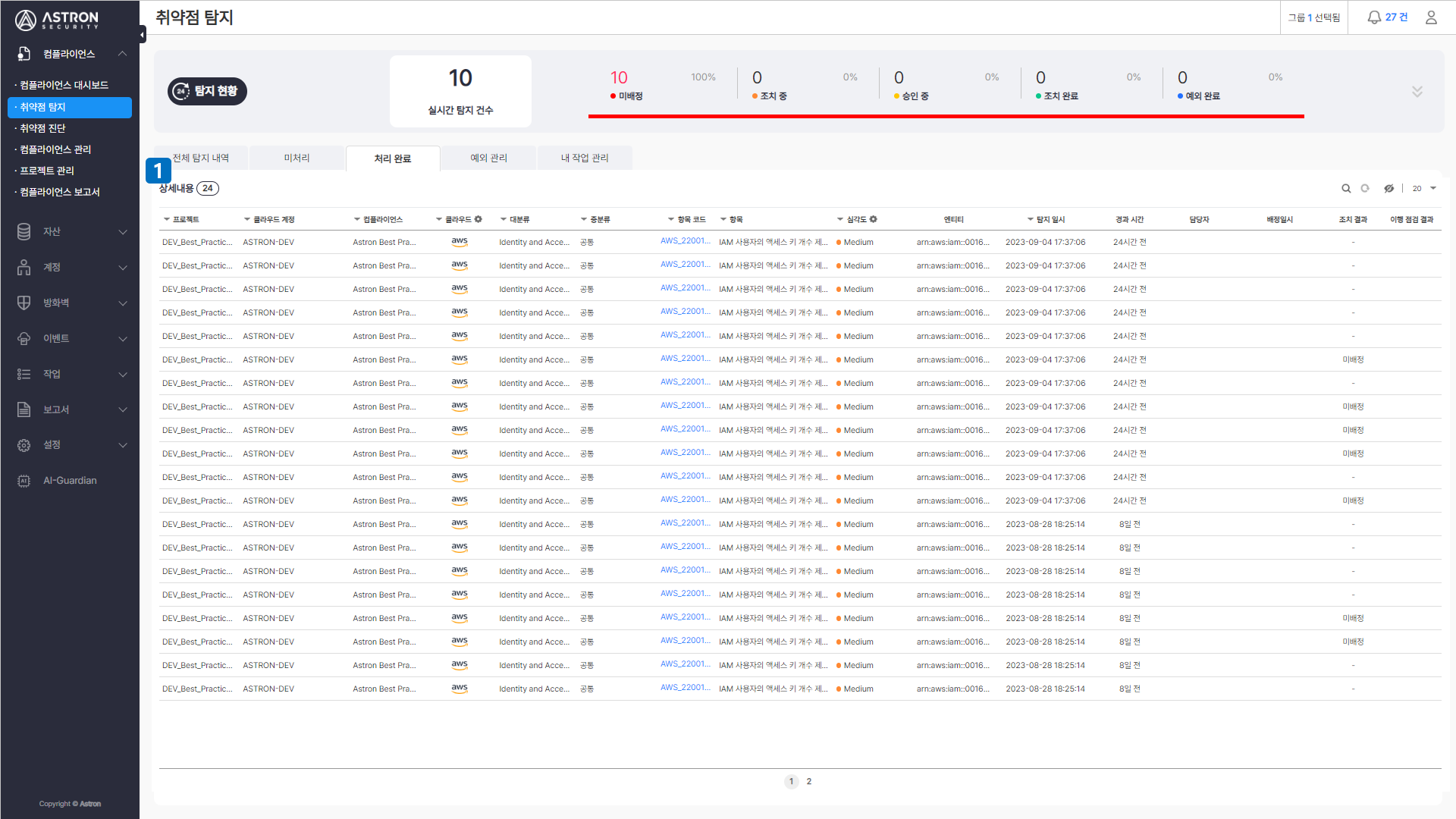The image size is (1456, 819).
Task: Open the 항목 코드 column filter dropdown
Action: [671, 219]
